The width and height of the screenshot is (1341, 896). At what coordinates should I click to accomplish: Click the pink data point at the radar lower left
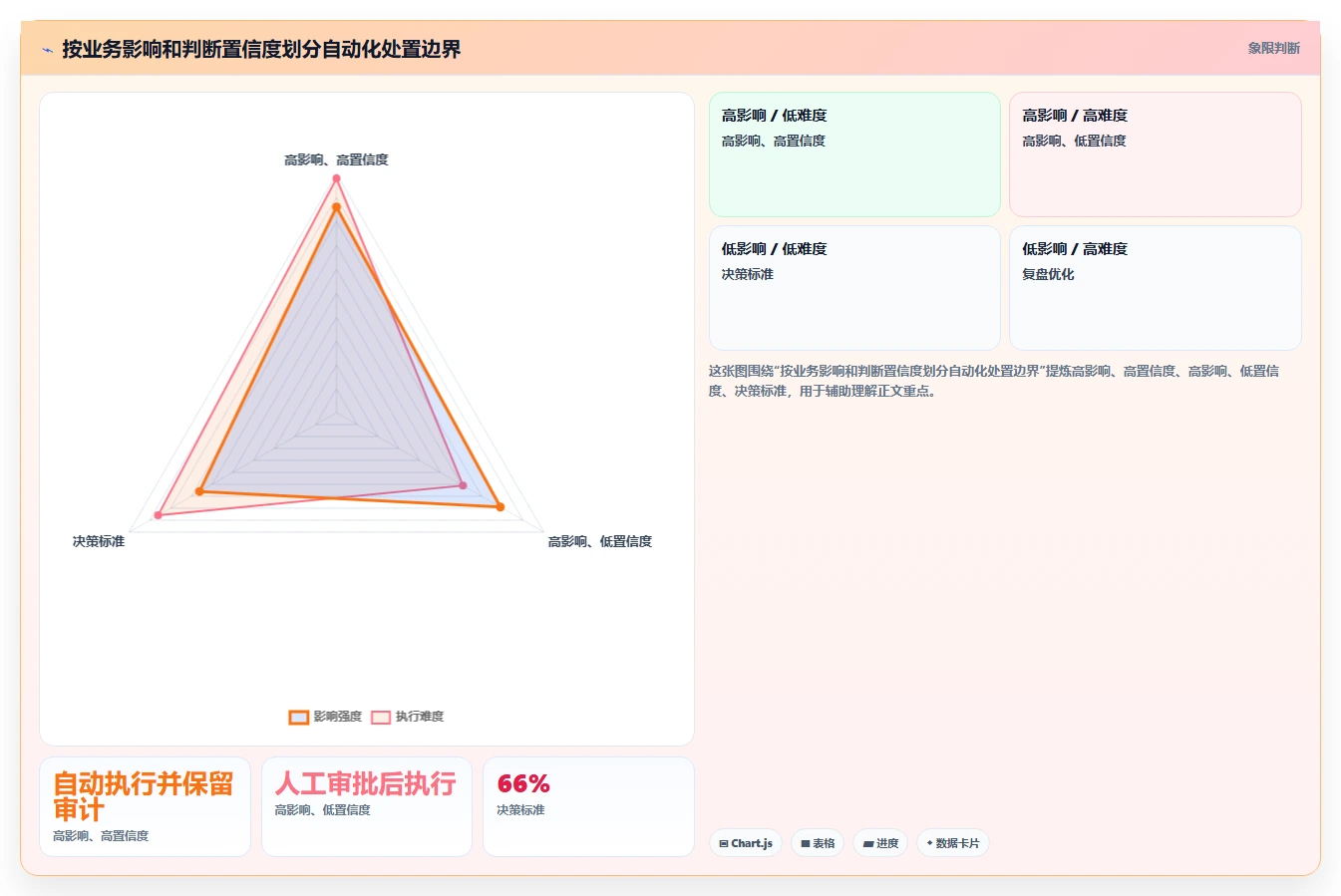(158, 515)
